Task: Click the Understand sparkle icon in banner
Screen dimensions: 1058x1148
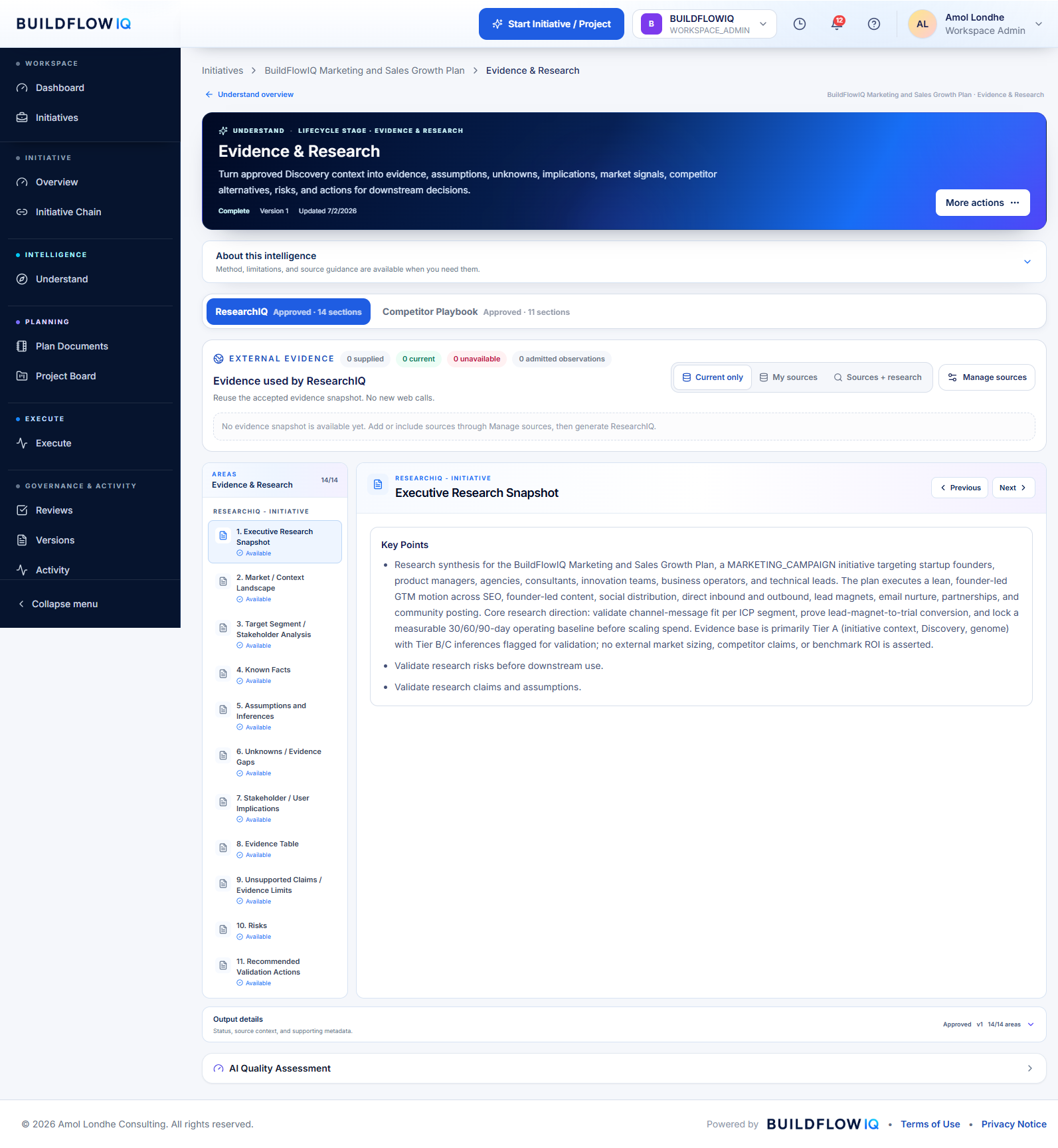Action: (223, 131)
